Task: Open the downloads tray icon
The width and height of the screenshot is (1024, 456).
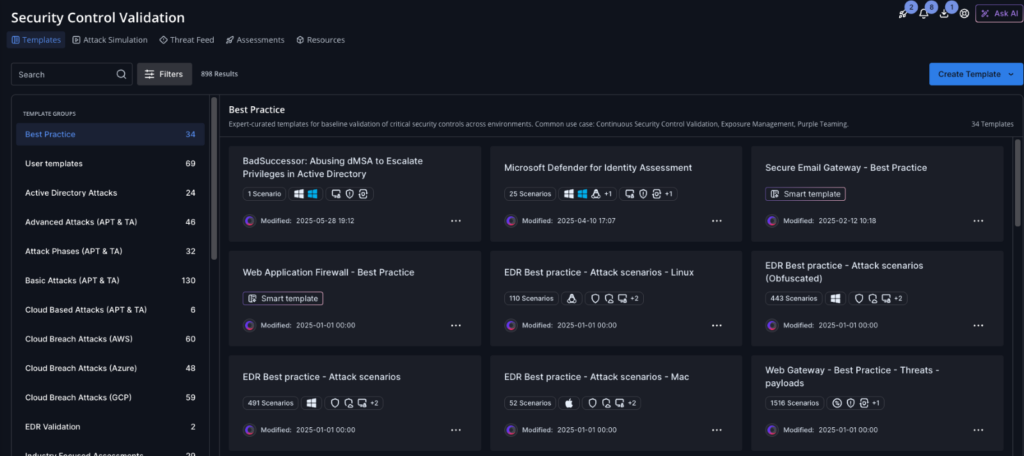Action: click(944, 14)
